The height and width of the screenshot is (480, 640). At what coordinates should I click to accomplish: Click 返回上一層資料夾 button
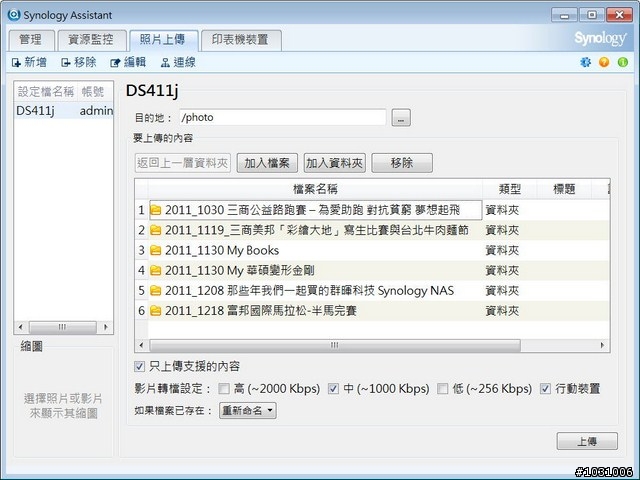[x=182, y=163]
